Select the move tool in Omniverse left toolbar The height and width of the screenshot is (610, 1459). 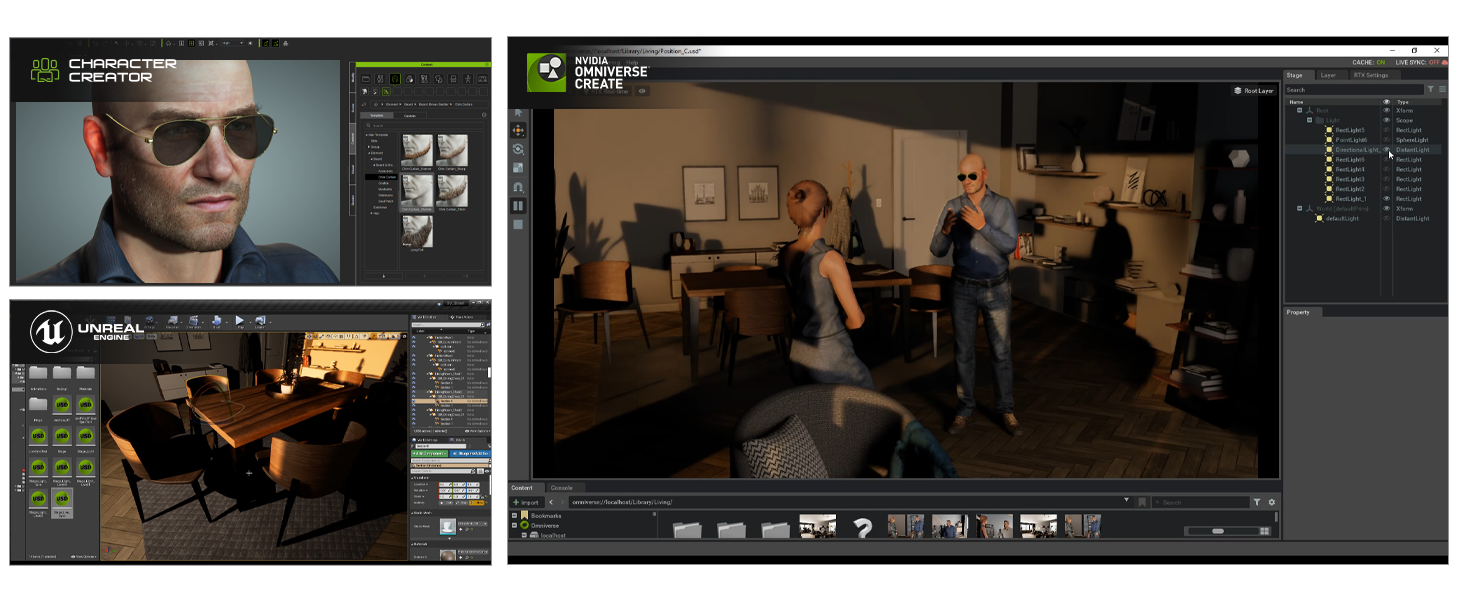pyautogui.click(x=518, y=130)
